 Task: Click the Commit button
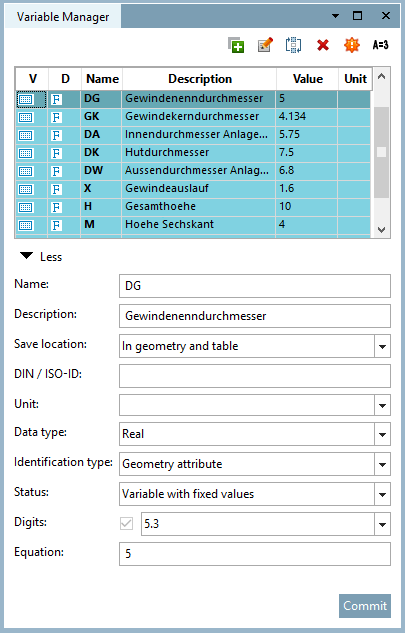pos(365,606)
